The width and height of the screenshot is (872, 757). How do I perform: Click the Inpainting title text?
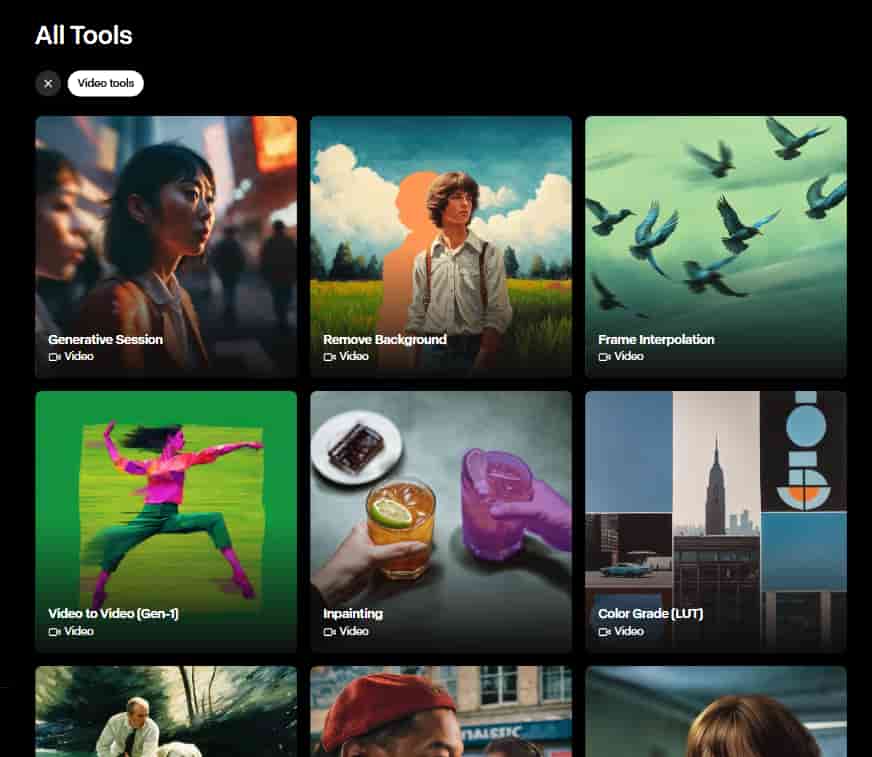click(353, 613)
